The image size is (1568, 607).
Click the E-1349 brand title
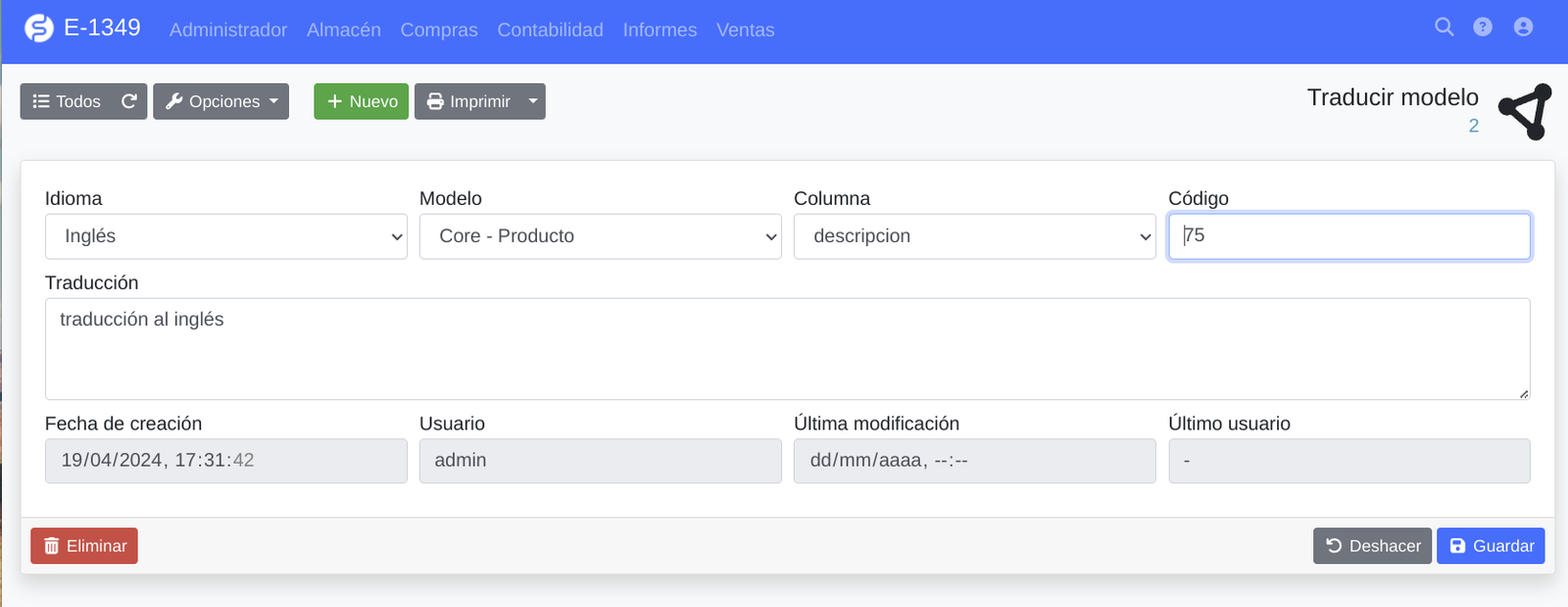(x=102, y=27)
